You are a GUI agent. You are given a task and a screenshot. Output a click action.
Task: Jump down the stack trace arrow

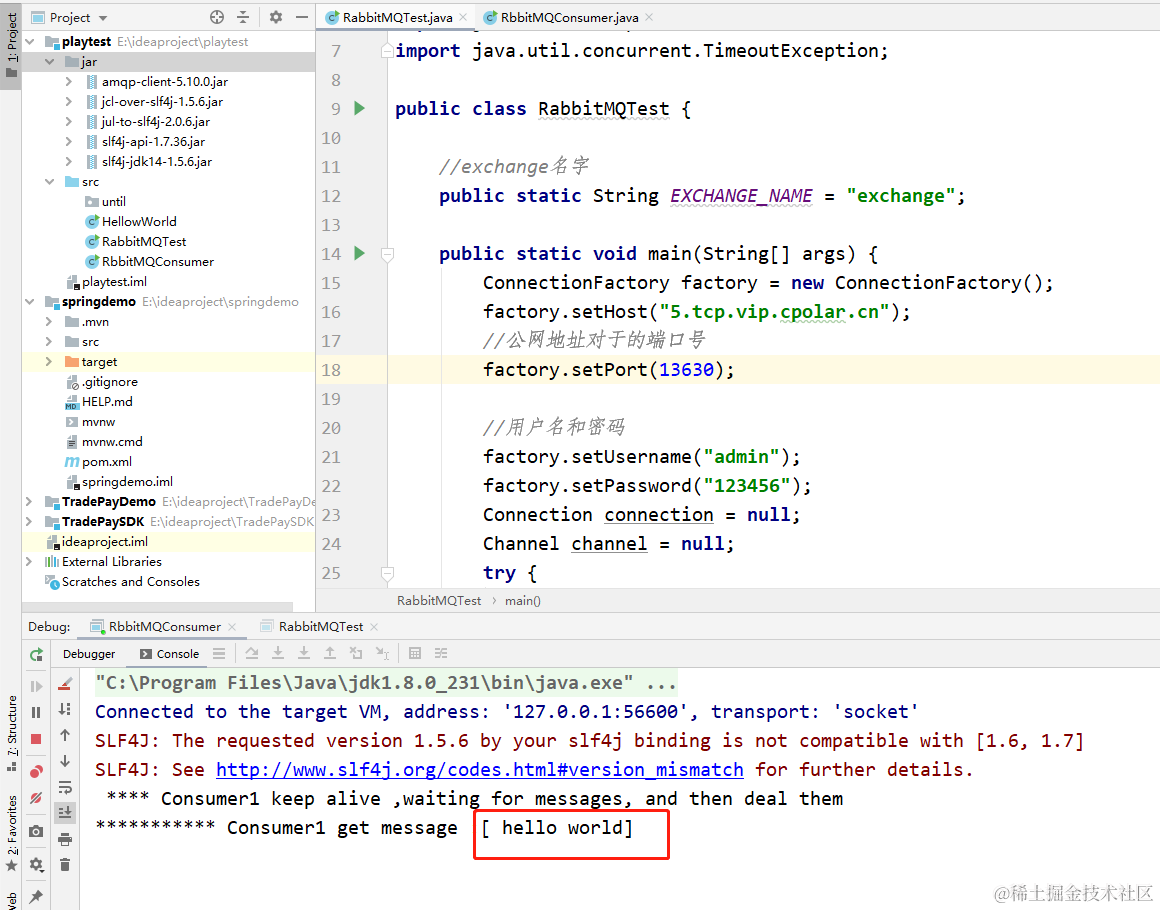65,761
